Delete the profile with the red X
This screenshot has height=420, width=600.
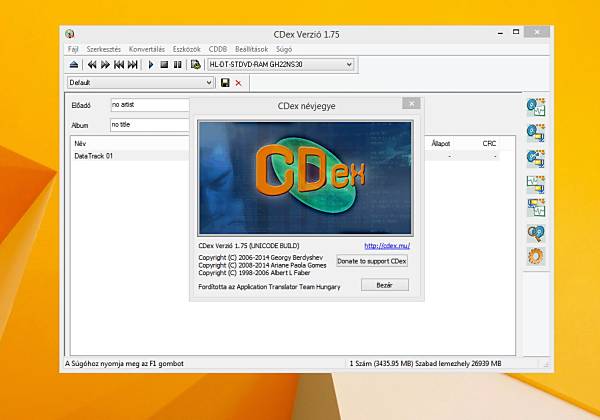point(238,83)
